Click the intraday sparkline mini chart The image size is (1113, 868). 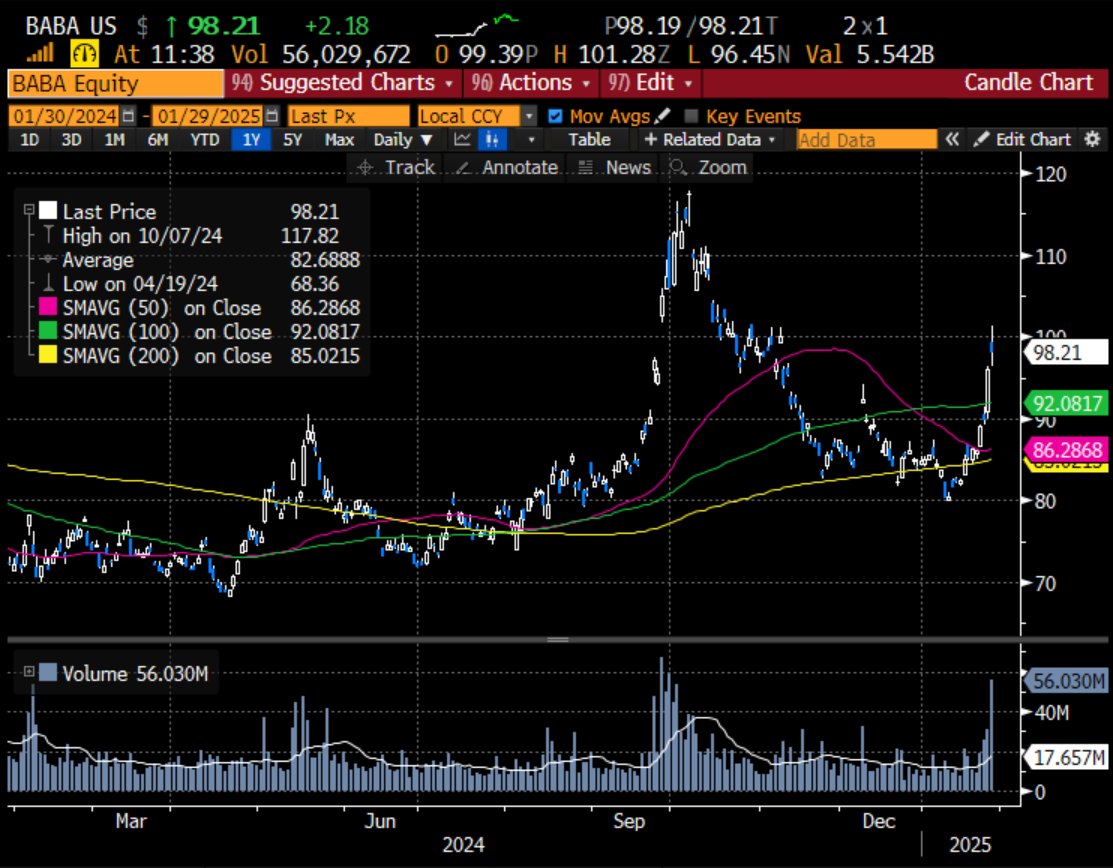coord(476,26)
